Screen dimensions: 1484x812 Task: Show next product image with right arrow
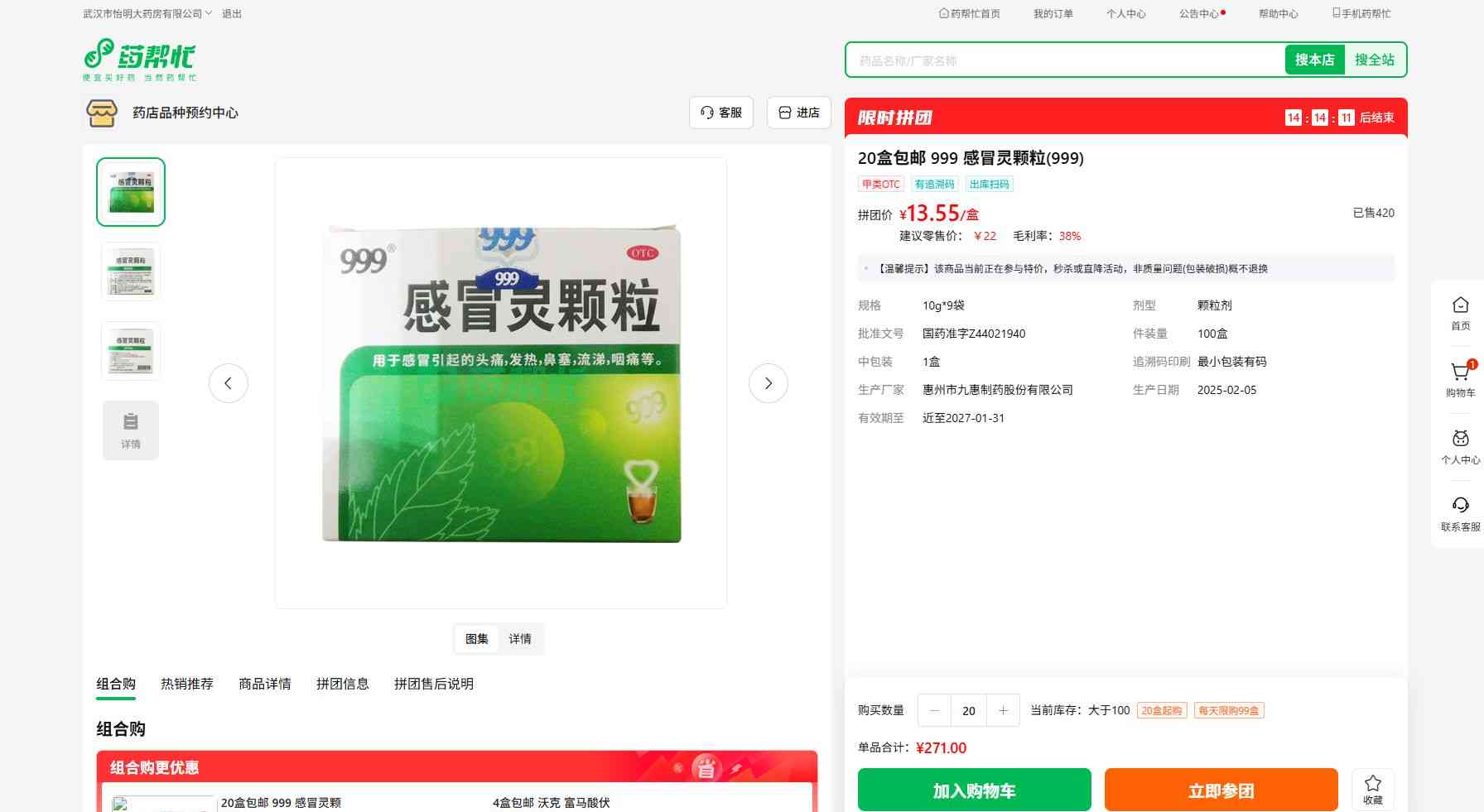point(768,383)
